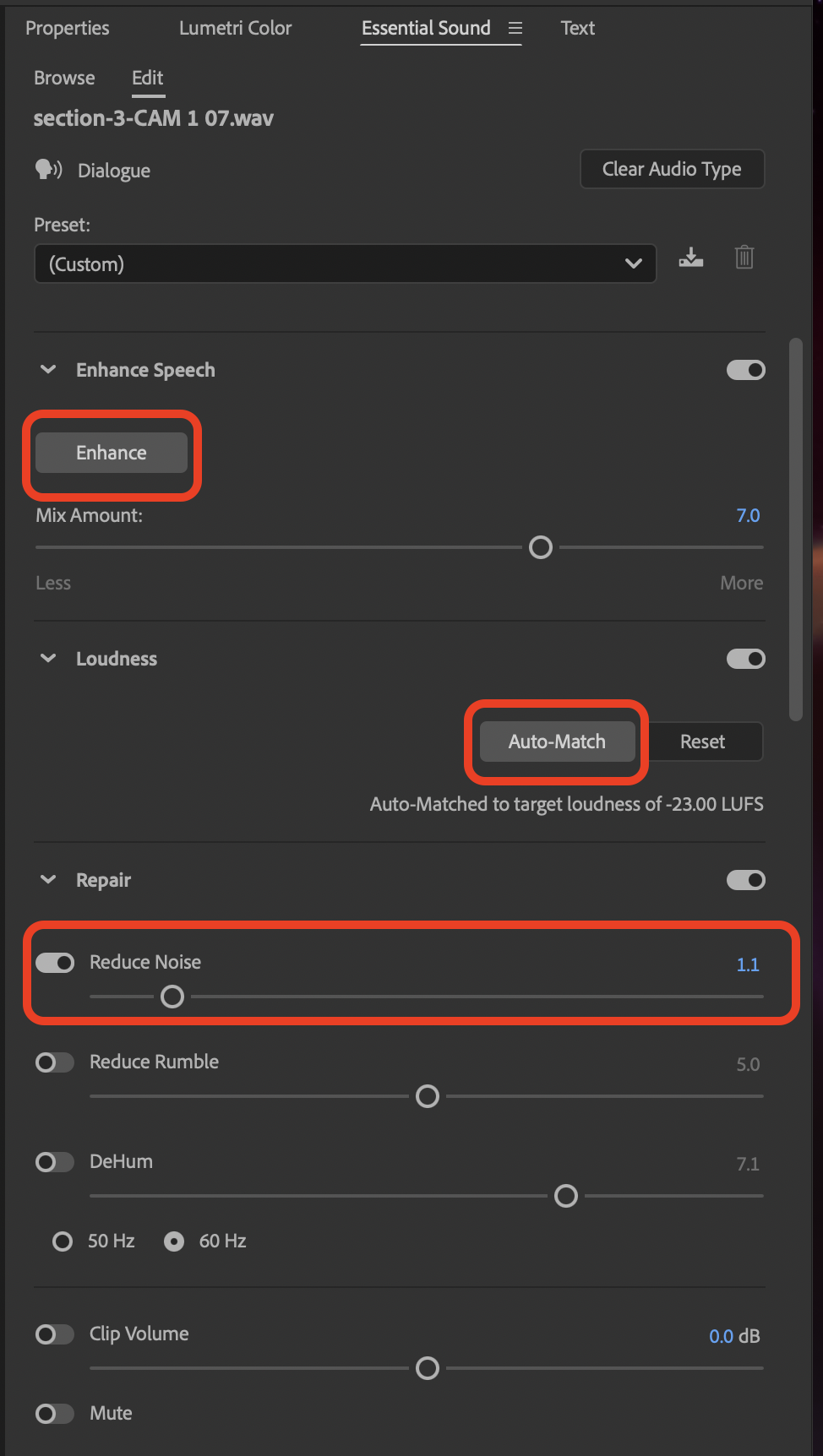Disable the Loudness section switch
Viewport: 823px width, 1456px height.
coord(745,659)
